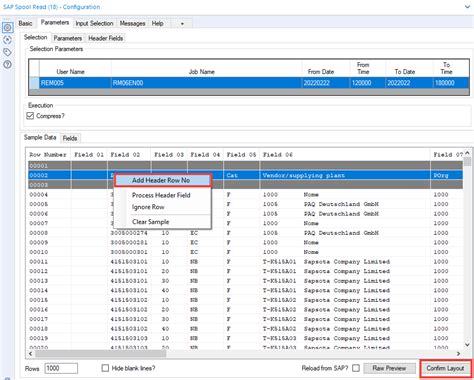Click the horizontal scroll left arrow
Screen dimensions: 474x380
pos(31,353)
